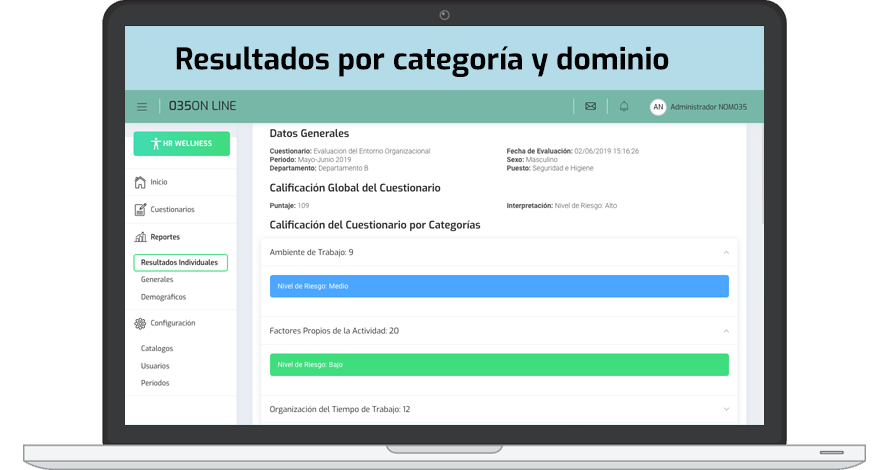This screenshot has height=470, width=890.
Task: Click Nivel de Riesgo: Medio blue bar
Action: click(499, 286)
